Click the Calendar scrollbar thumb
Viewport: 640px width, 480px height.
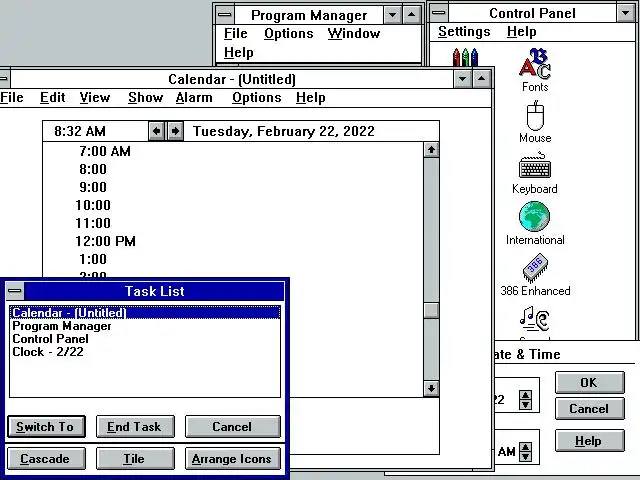tap(431, 310)
